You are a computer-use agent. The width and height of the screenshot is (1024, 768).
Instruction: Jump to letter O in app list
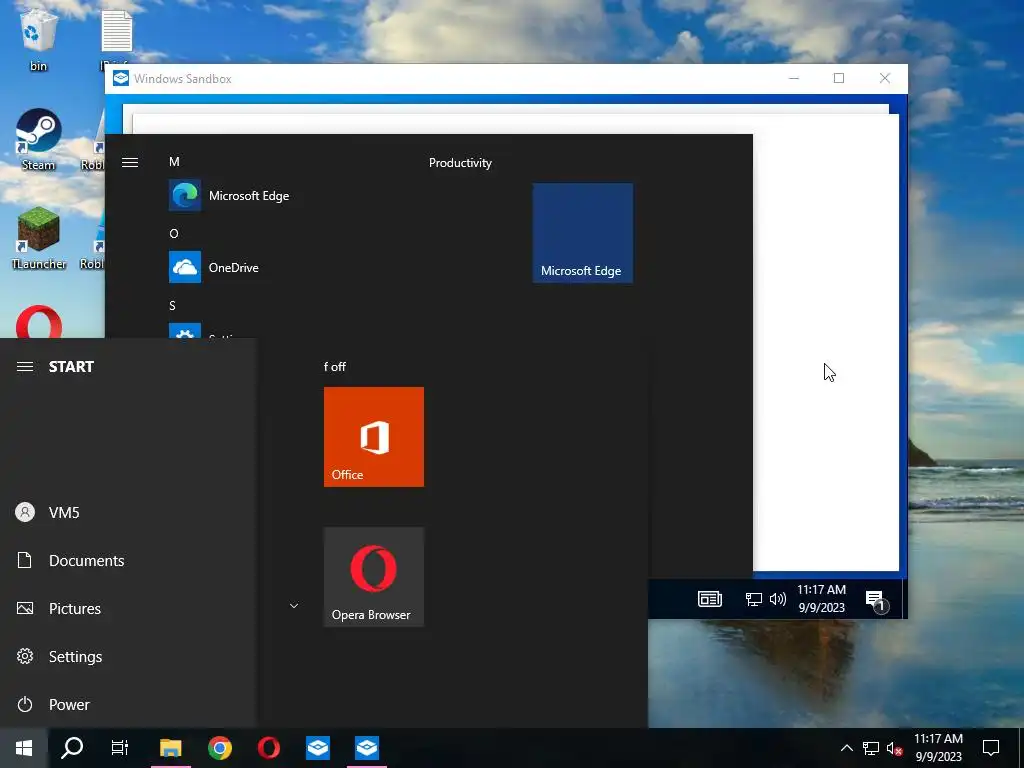(x=174, y=234)
